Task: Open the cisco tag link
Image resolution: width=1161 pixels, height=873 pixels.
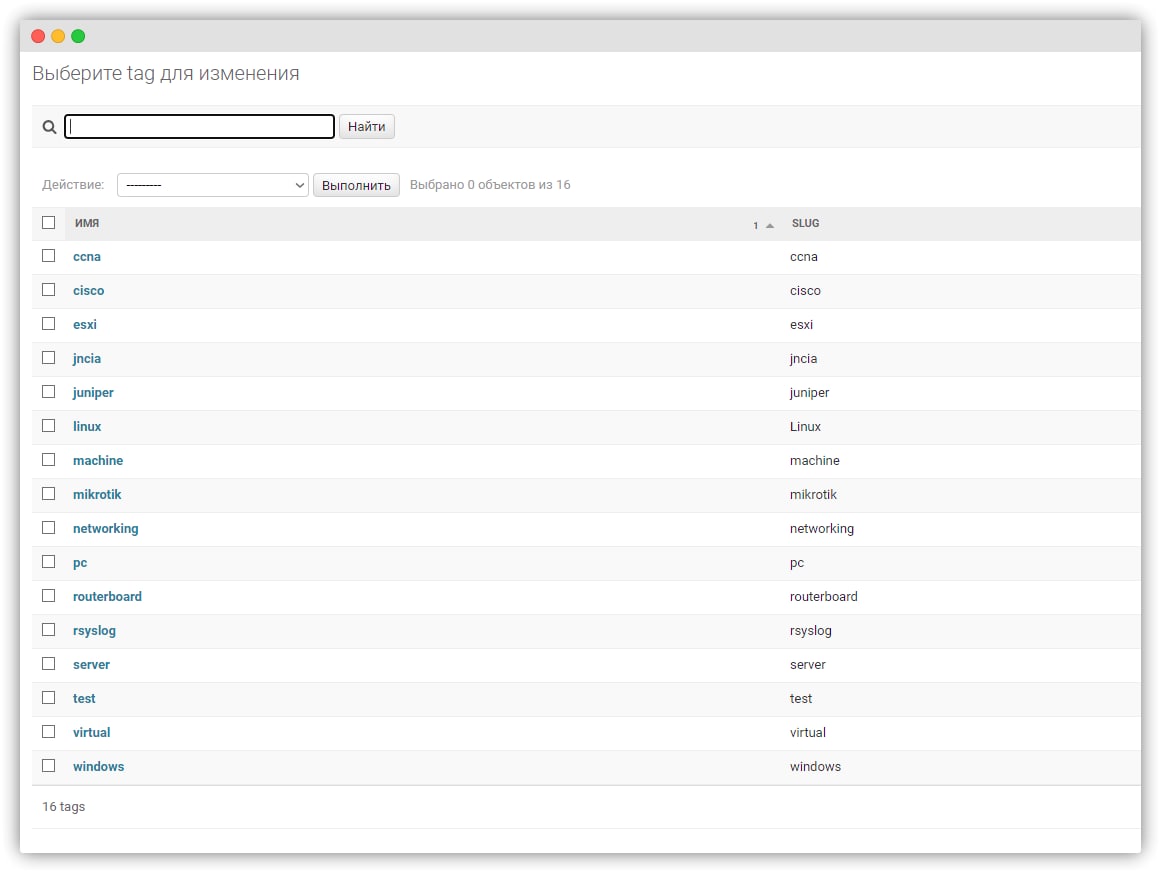Action: (88, 291)
